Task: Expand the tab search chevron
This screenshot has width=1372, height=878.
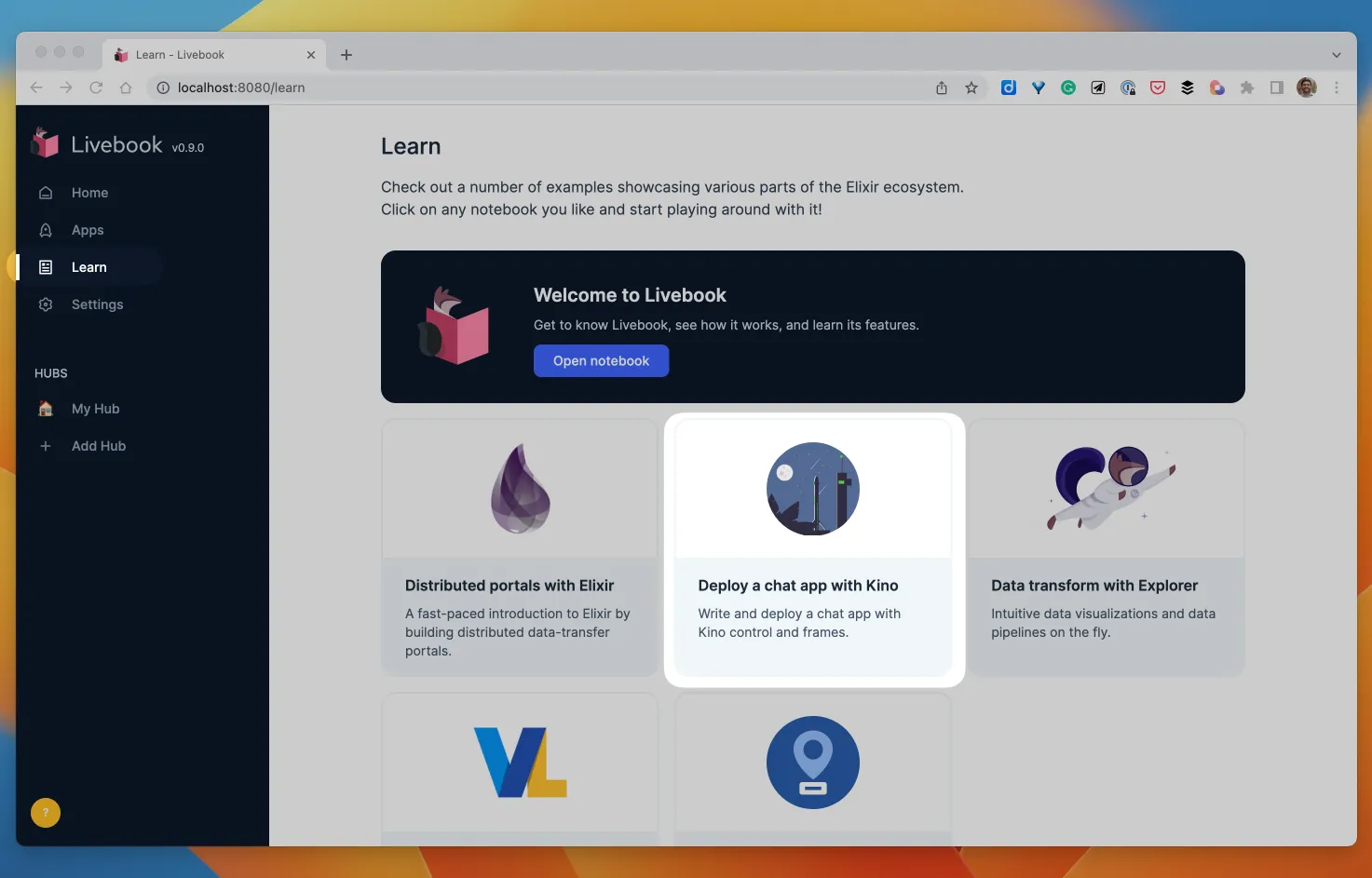Action: point(1337,55)
